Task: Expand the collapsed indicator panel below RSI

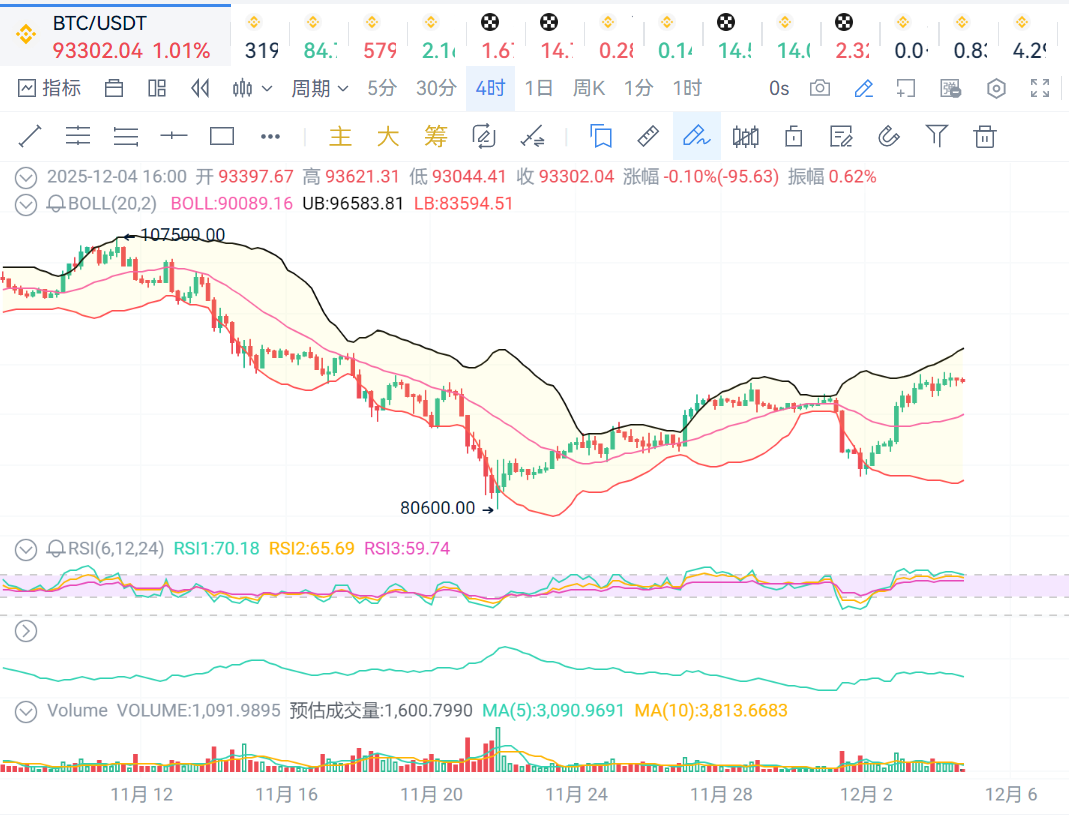Action: point(27,631)
